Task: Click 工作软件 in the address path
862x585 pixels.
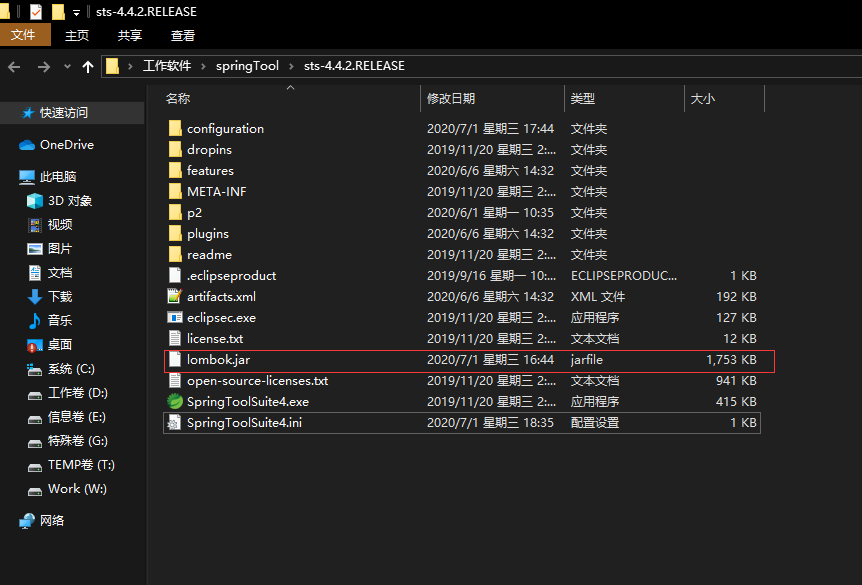Action: (x=167, y=66)
